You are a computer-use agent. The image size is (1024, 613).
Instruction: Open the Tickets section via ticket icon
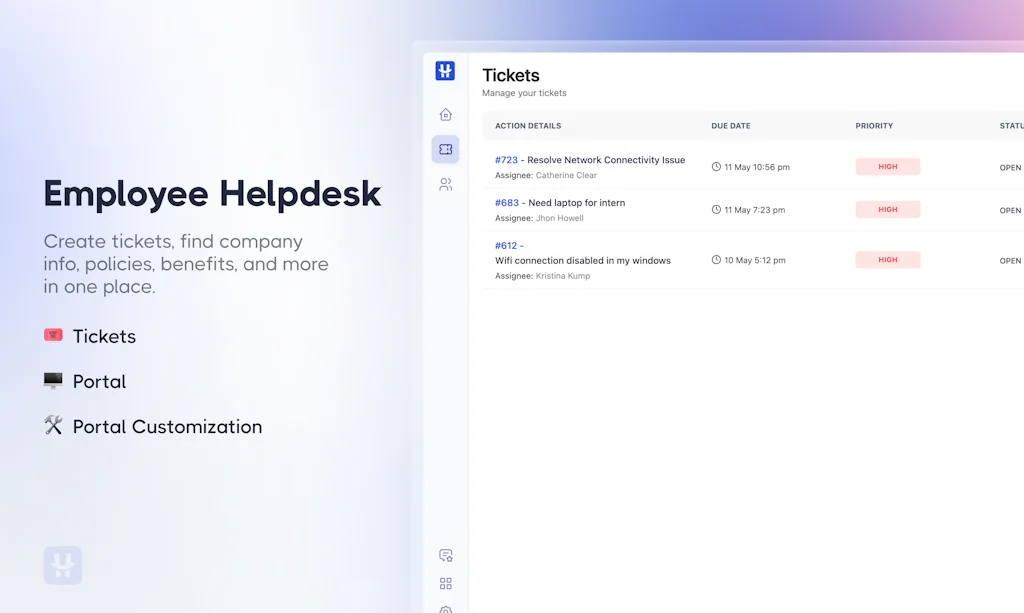[445, 149]
